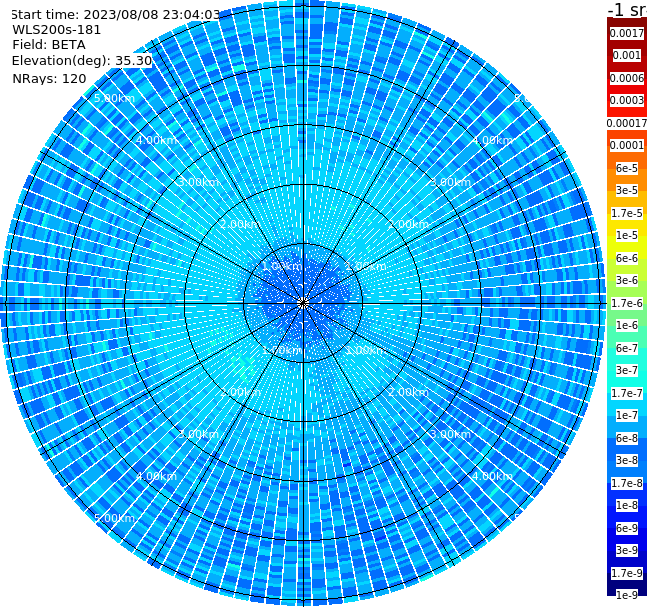Image resolution: width=647 pixels, height=607 pixels.
Task: Click the 3e-6 colorbar tick label
Action: (x=627, y=280)
